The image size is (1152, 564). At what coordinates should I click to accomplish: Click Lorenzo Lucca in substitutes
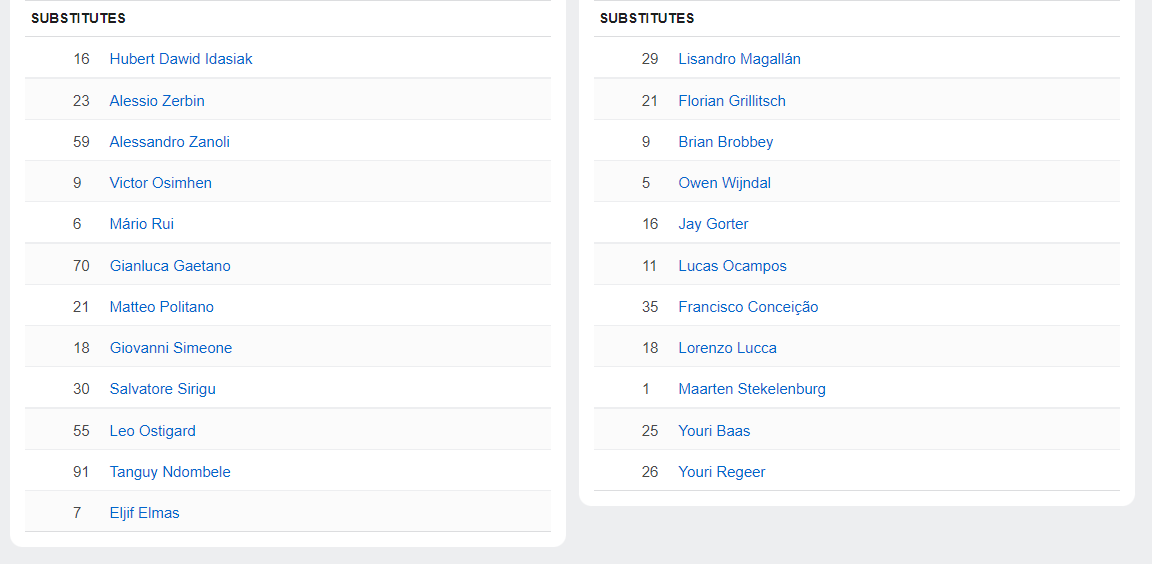(x=727, y=348)
